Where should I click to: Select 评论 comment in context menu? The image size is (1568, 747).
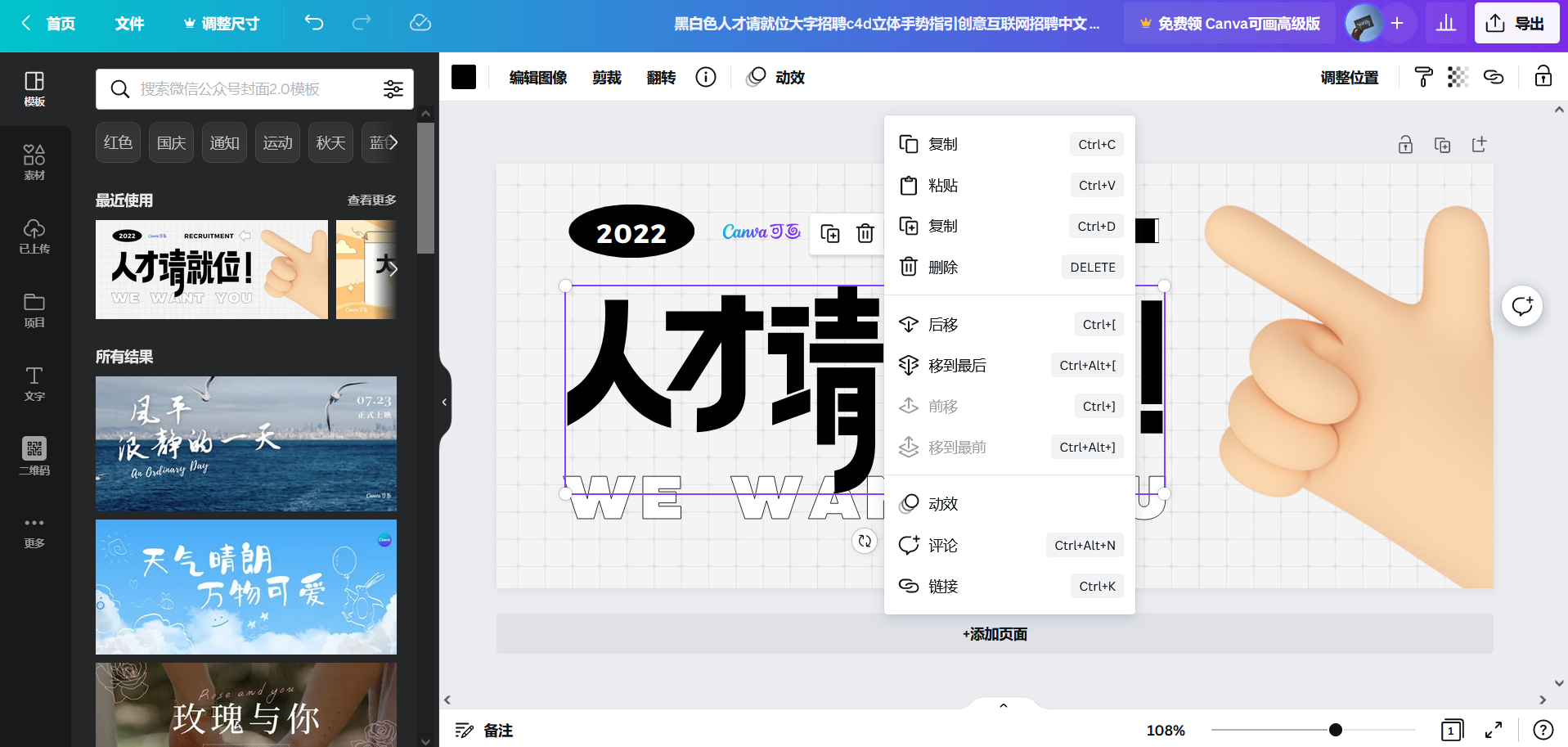click(x=1009, y=546)
